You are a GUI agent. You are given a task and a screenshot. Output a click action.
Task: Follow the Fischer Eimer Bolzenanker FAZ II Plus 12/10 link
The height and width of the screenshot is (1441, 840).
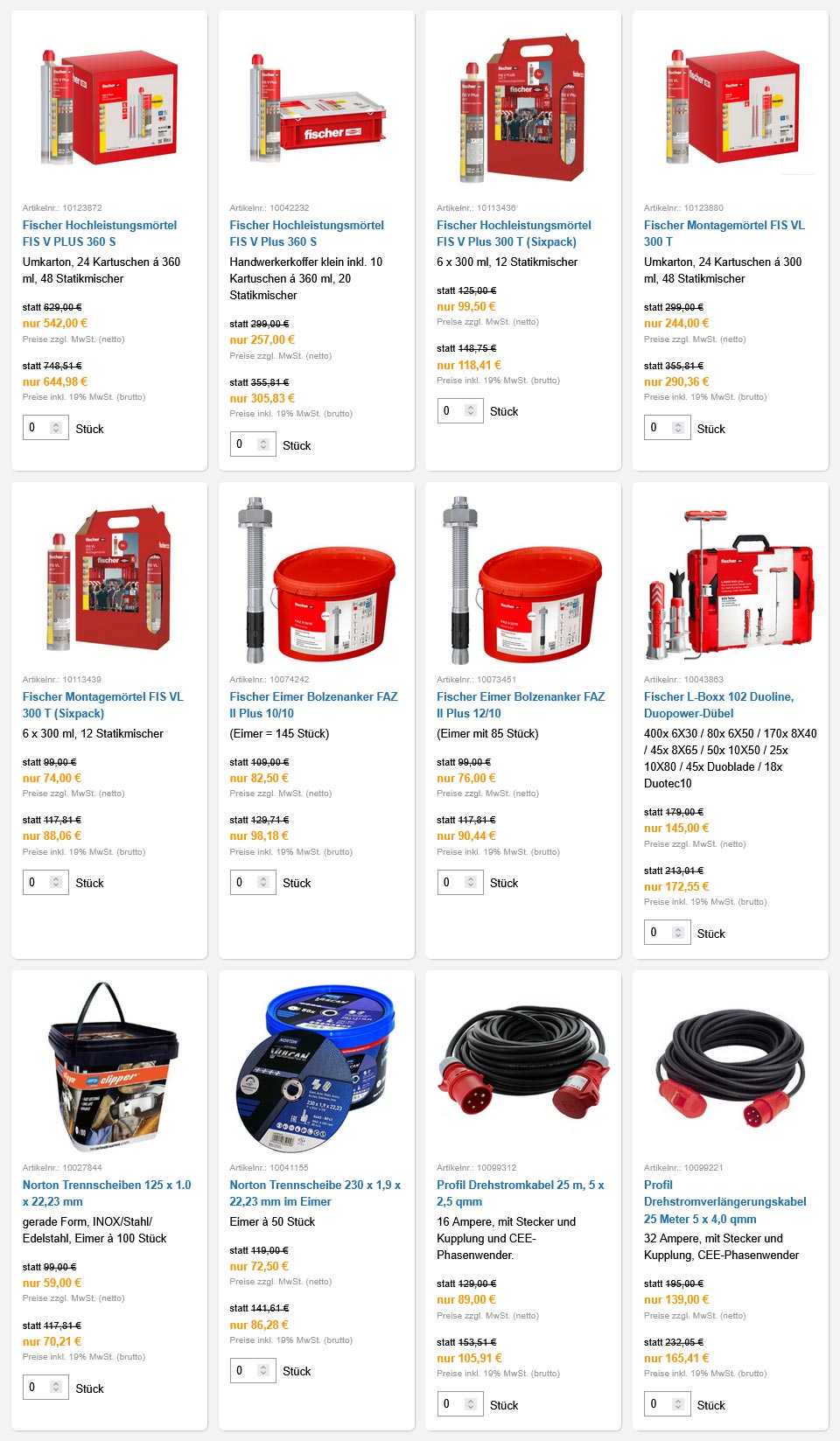click(x=521, y=705)
